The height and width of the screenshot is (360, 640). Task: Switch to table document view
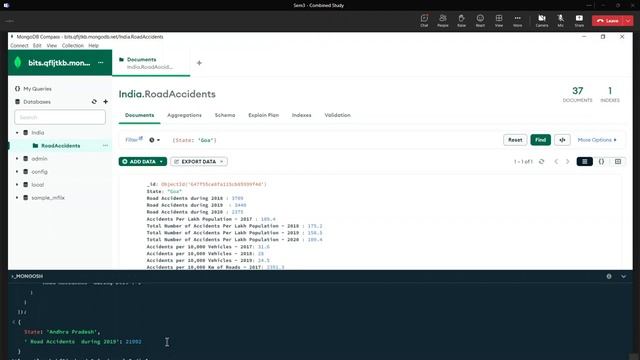tap(618, 162)
